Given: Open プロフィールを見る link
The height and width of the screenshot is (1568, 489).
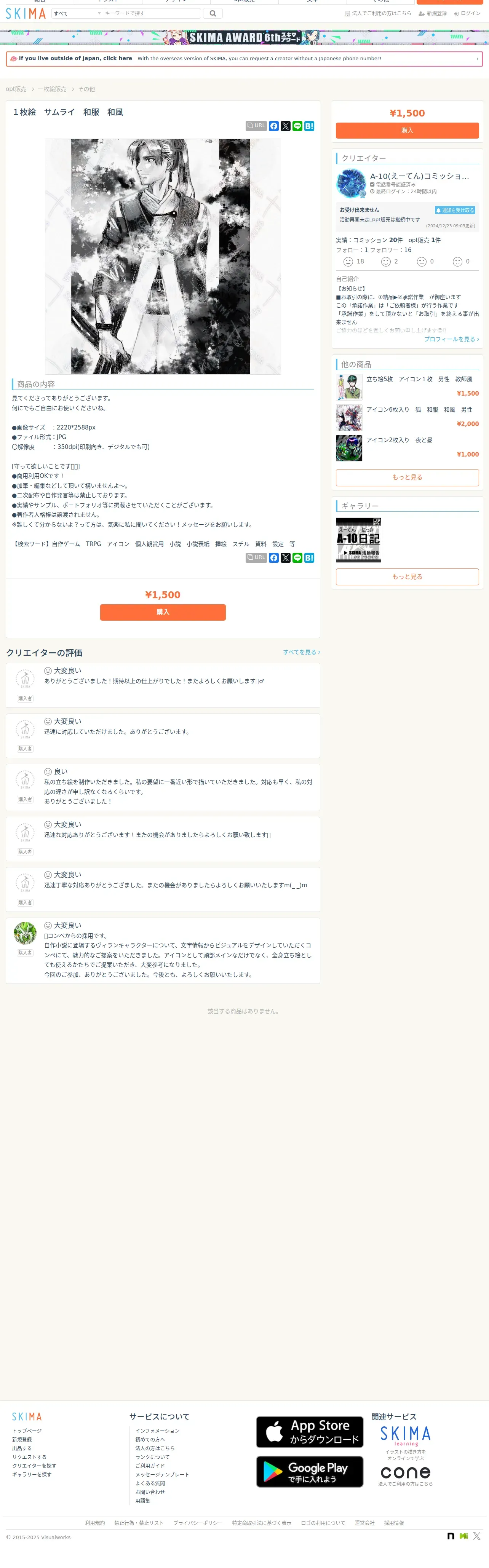Looking at the screenshot, I should 451,339.
